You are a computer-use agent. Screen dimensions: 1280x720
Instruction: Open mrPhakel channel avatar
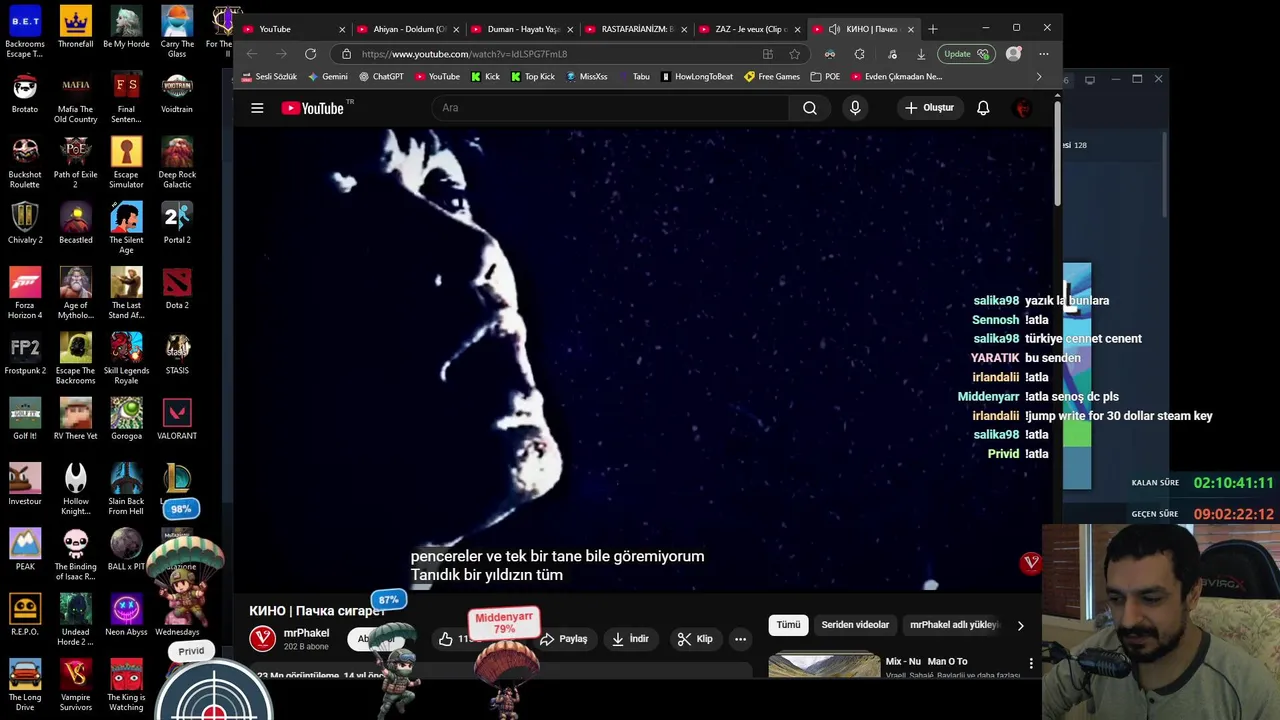tap(262, 639)
